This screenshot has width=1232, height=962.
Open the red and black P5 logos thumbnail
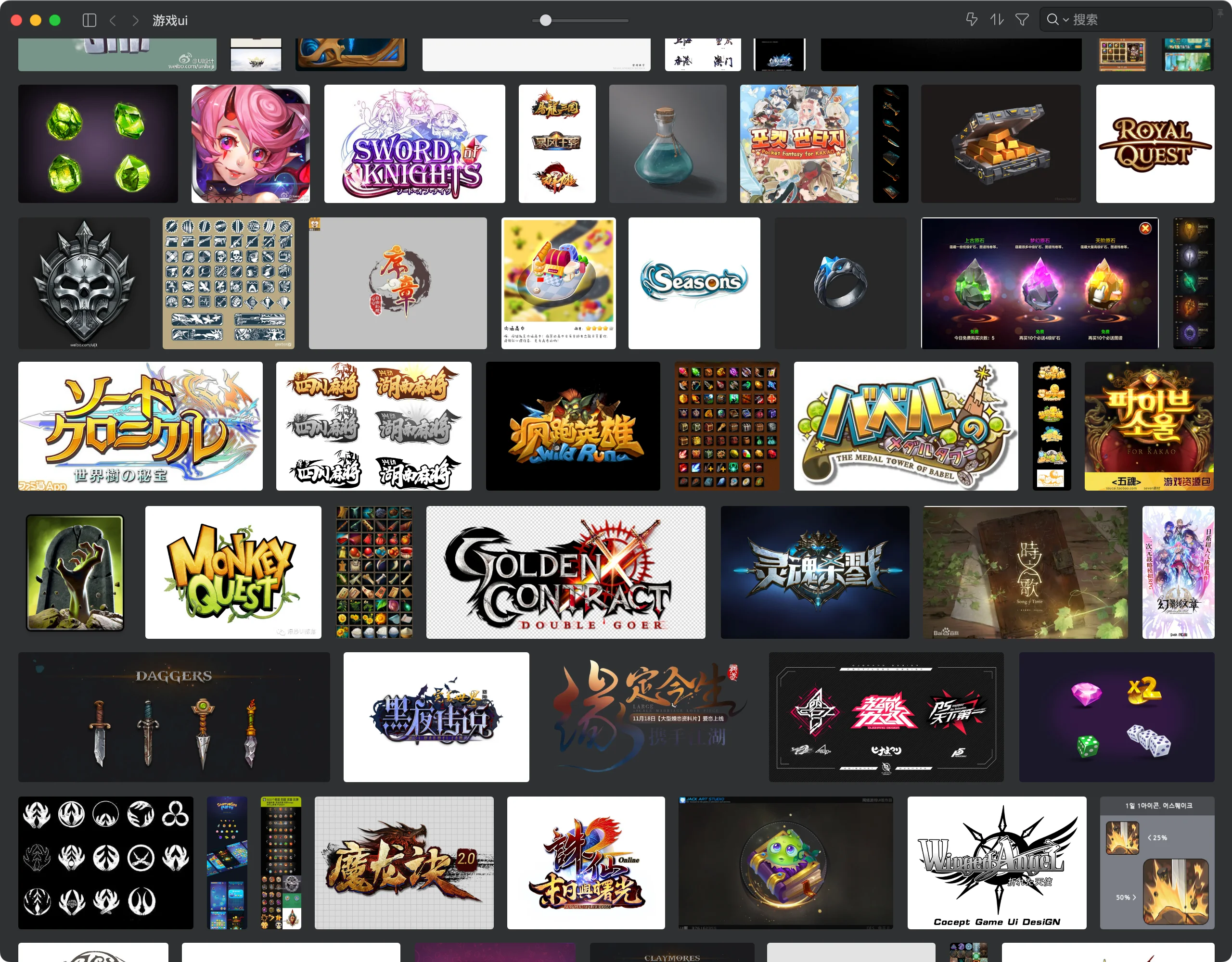(x=886, y=717)
